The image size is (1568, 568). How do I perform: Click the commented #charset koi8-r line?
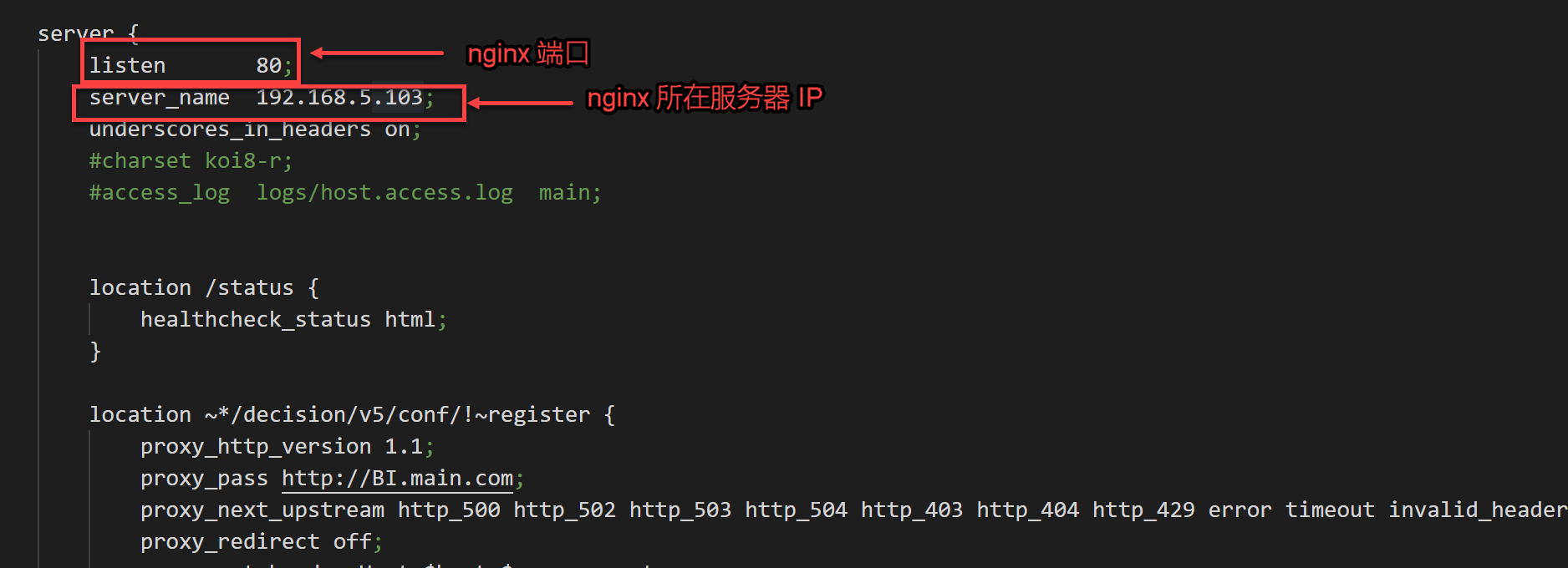pyautogui.click(x=191, y=161)
